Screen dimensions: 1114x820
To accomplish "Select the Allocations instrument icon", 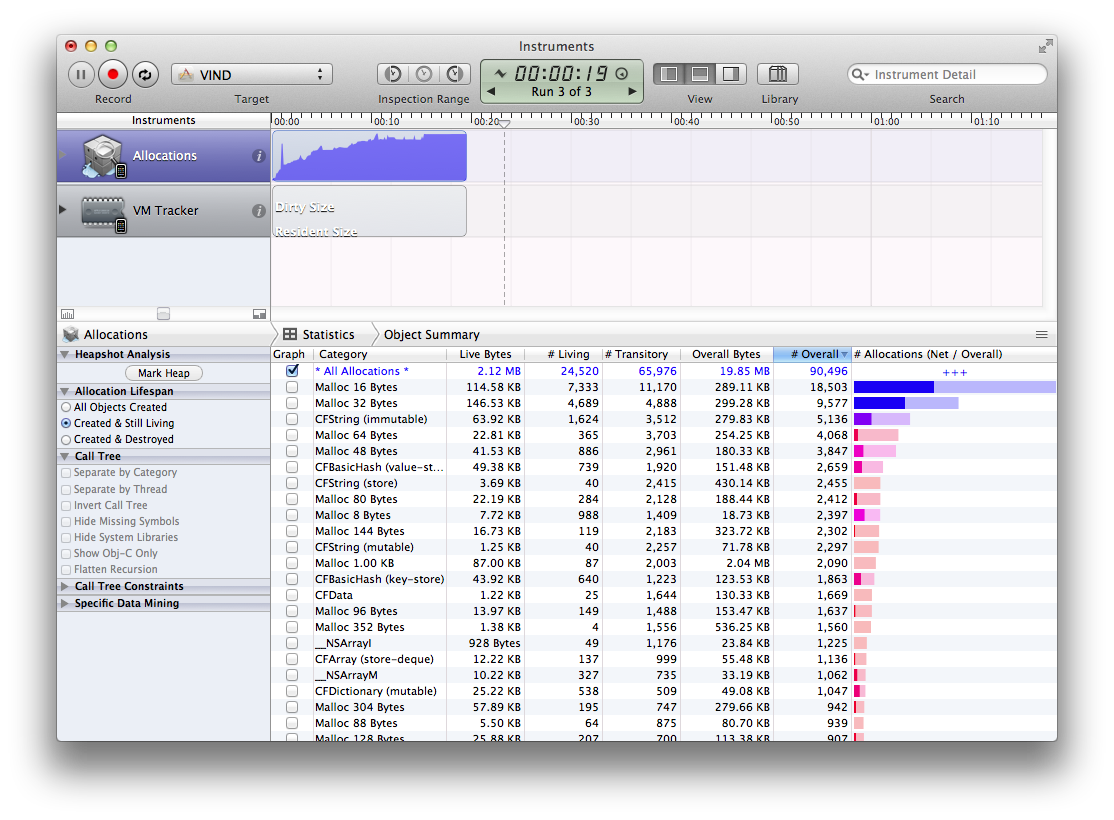I will [103, 156].
